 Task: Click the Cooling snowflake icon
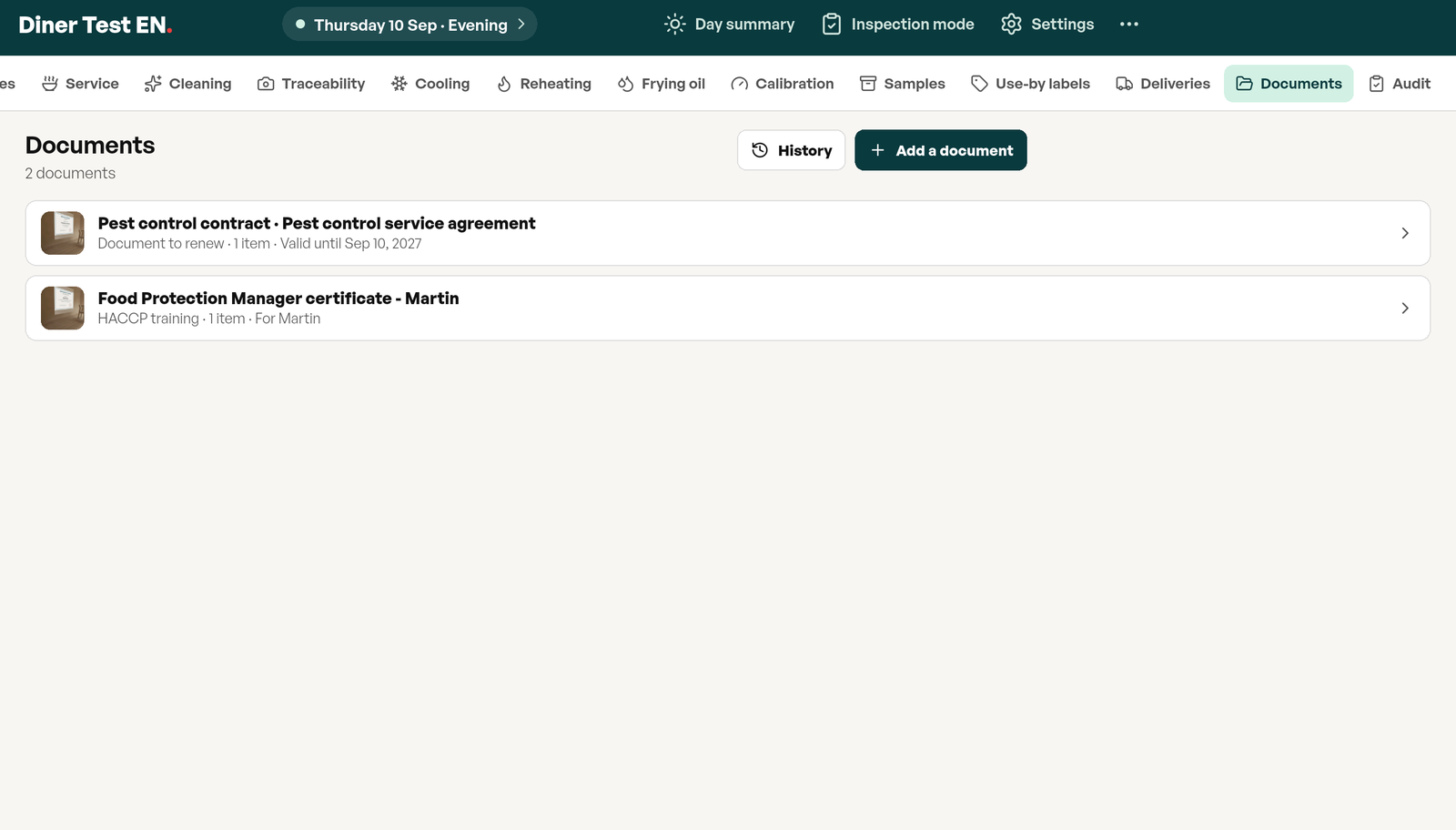399,84
